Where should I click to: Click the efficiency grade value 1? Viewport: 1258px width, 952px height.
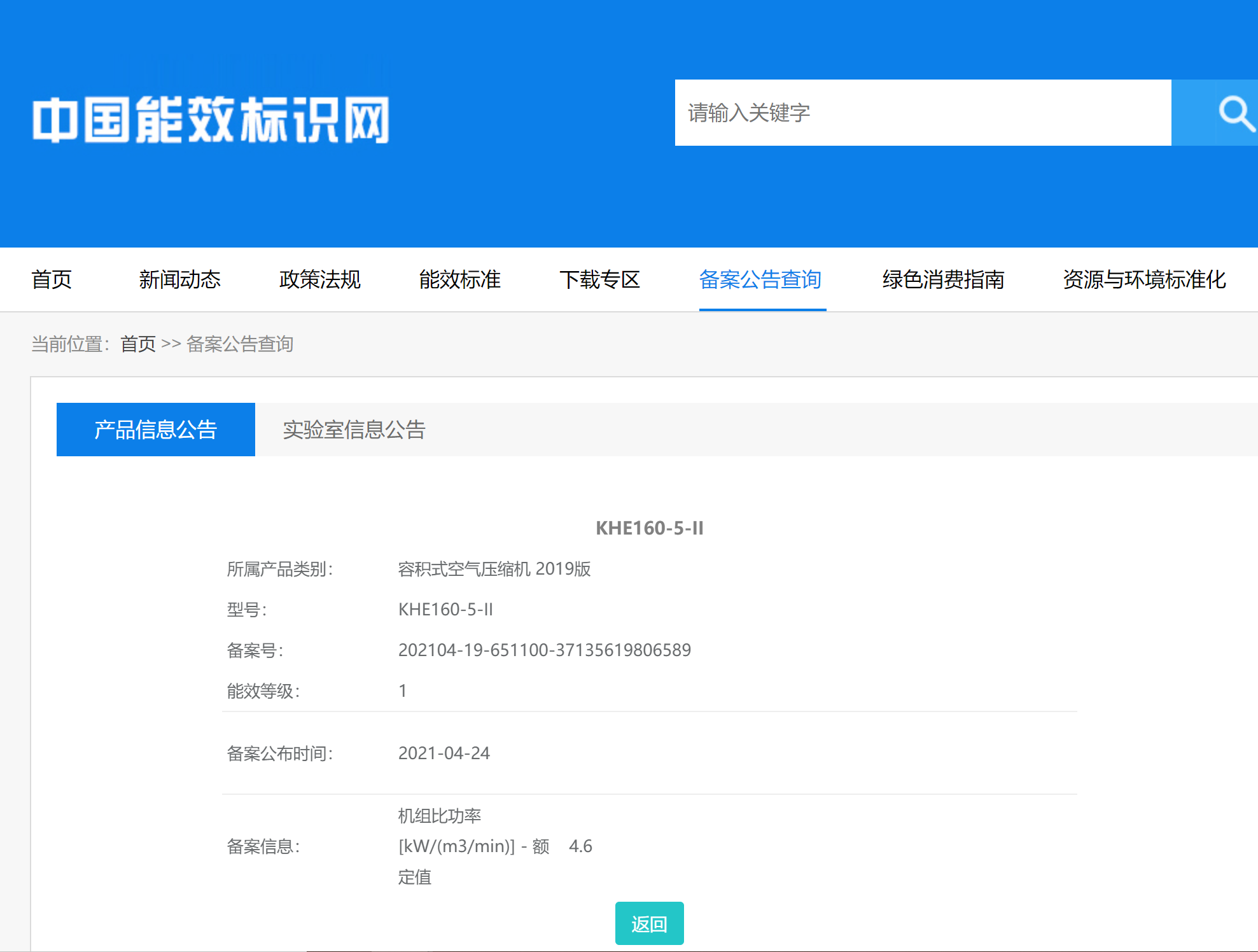[403, 691]
